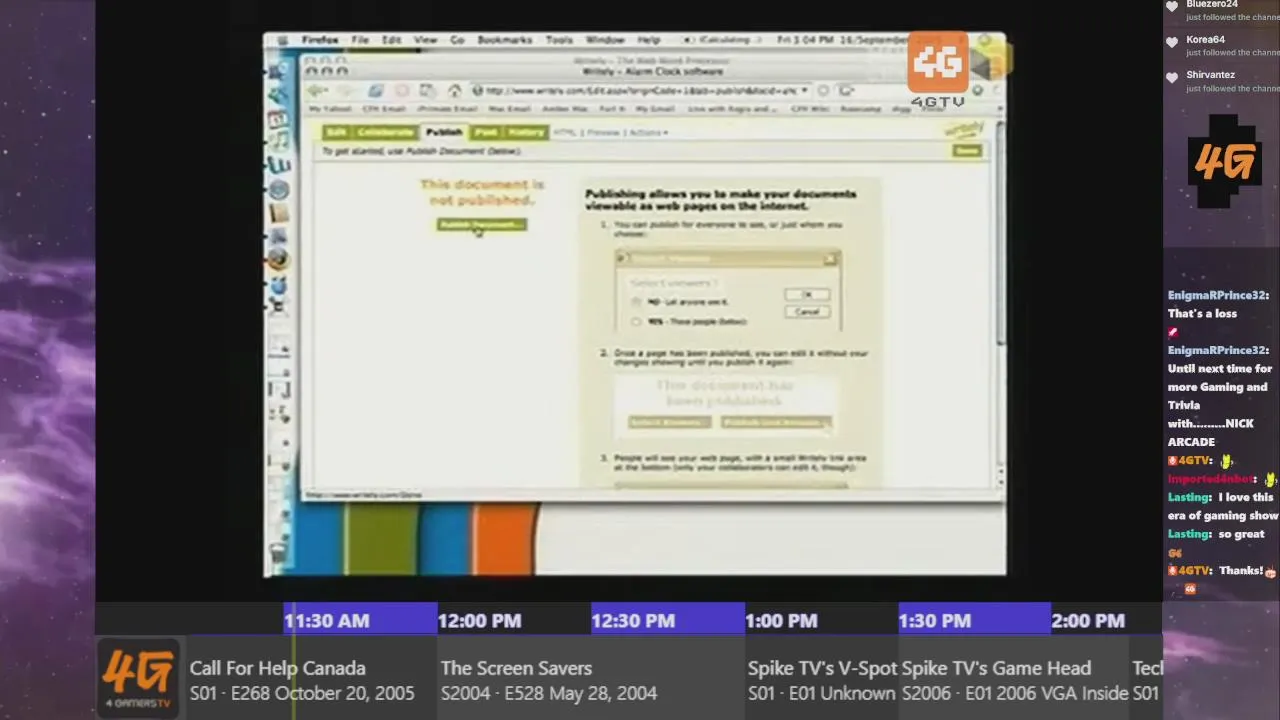This screenshot has width=1280, height=720.
Task: Click the Korea64 follower name
Action: [x=1205, y=40]
